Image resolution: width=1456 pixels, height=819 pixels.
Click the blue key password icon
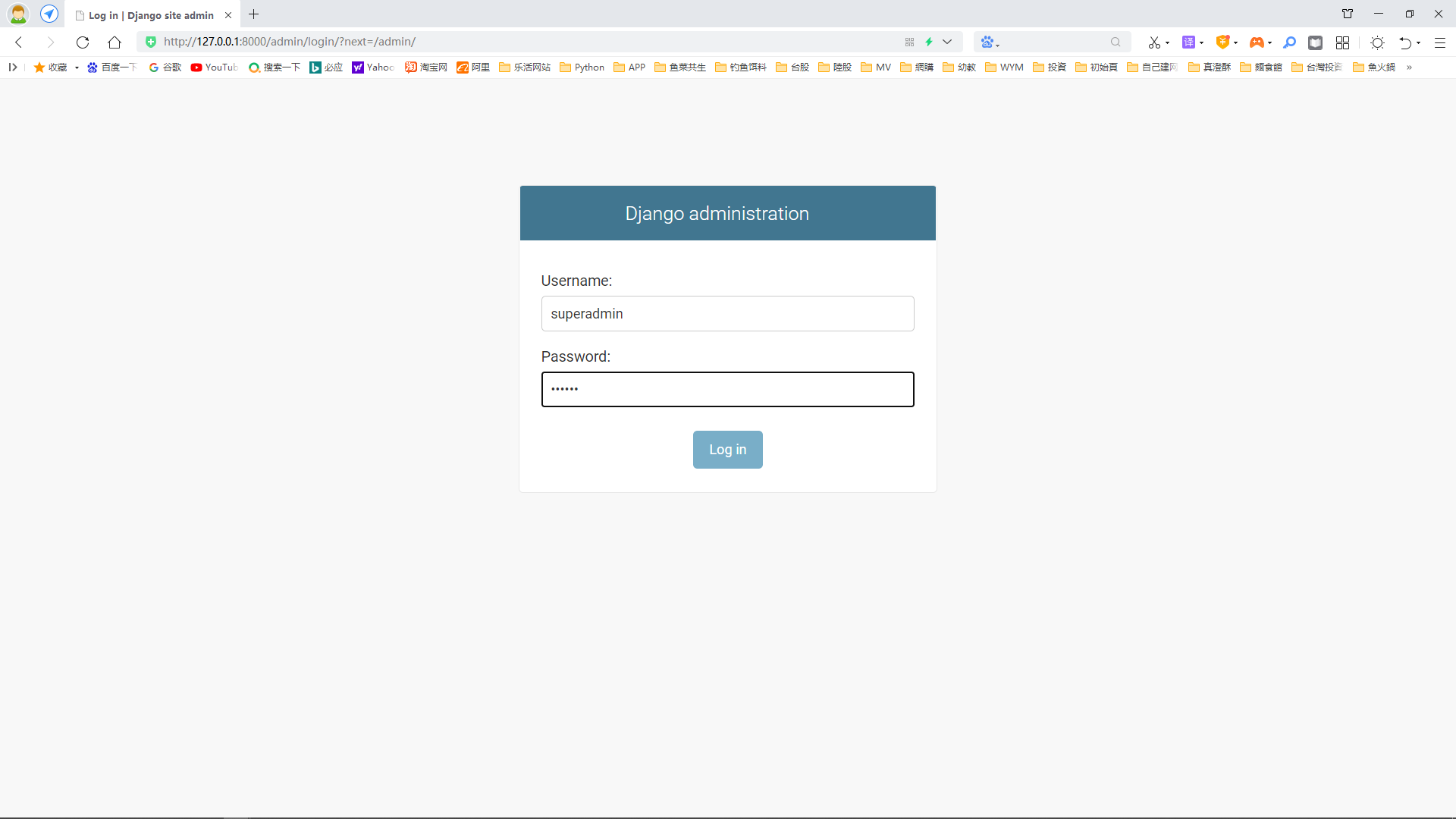coord(1289,42)
